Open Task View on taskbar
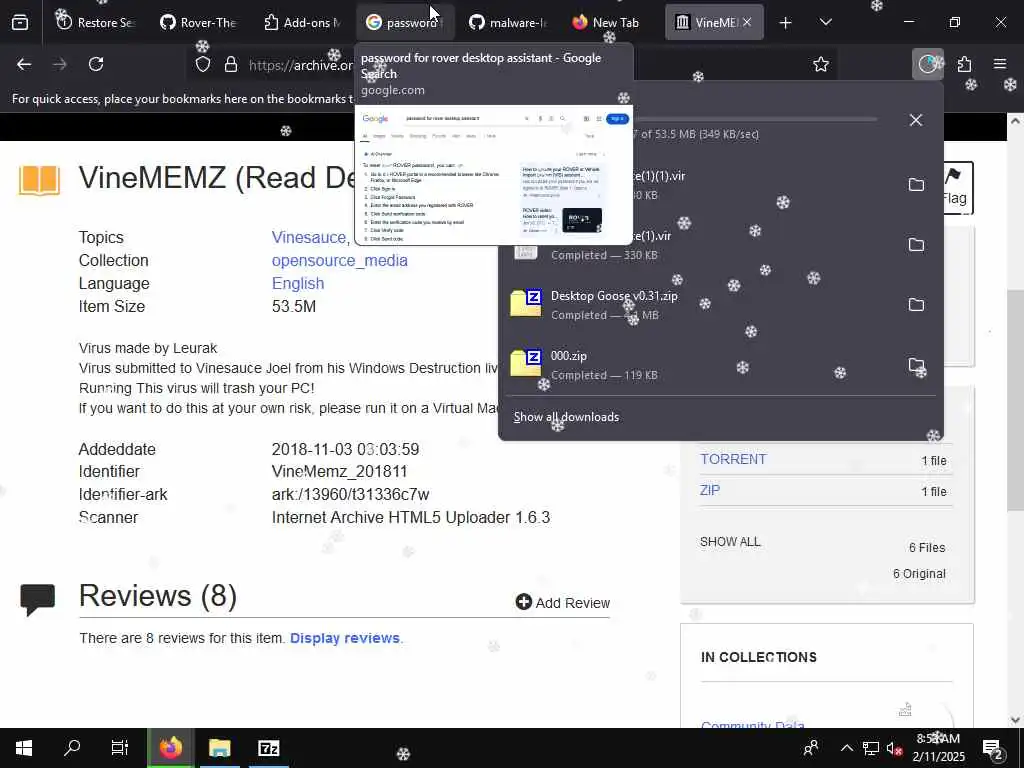This screenshot has width=1024, height=768. pos(120,748)
